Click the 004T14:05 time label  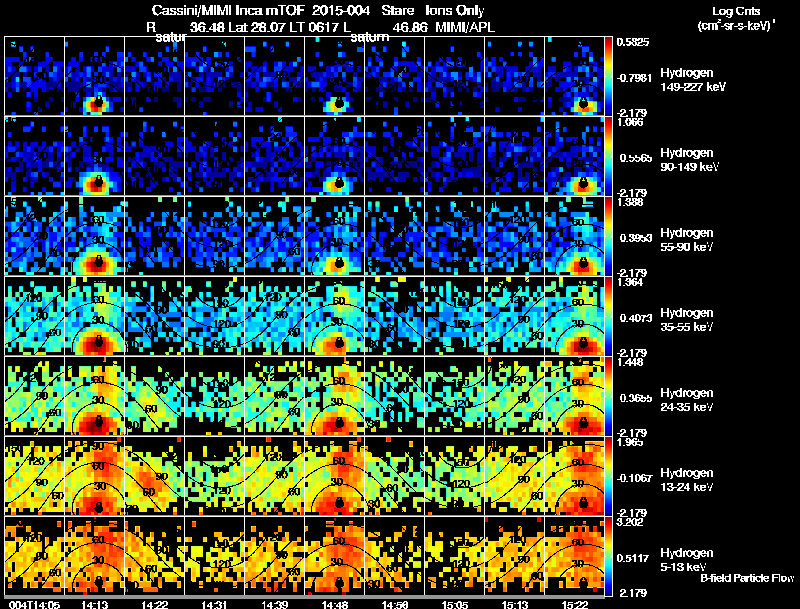(34, 605)
